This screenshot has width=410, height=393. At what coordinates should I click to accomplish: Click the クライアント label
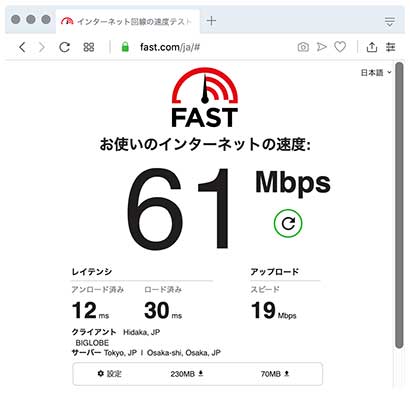click(94, 332)
